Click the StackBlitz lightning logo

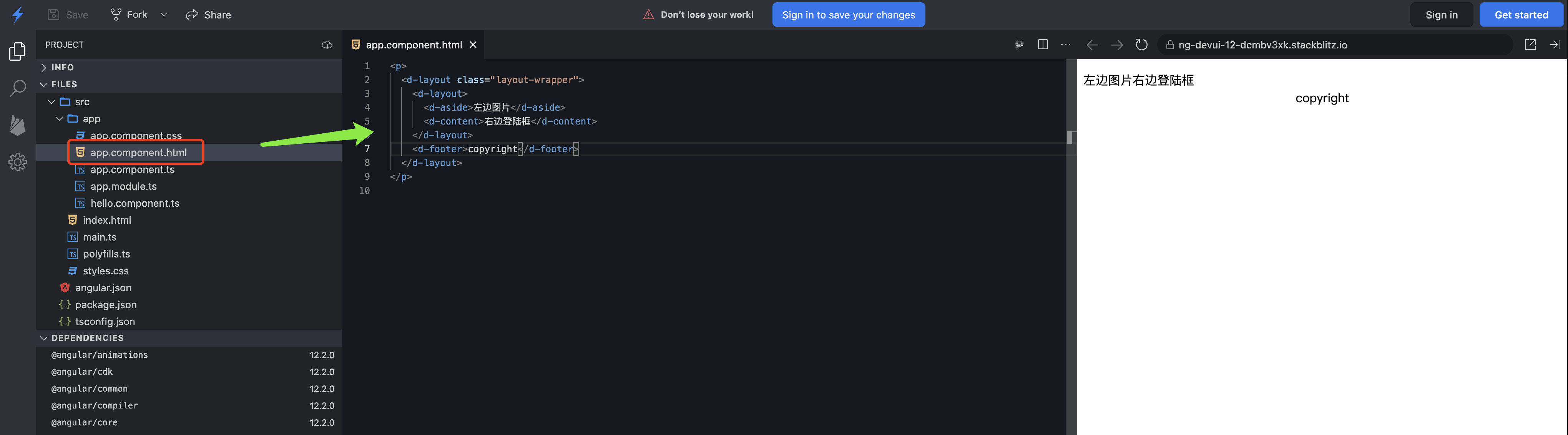point(18,15)
